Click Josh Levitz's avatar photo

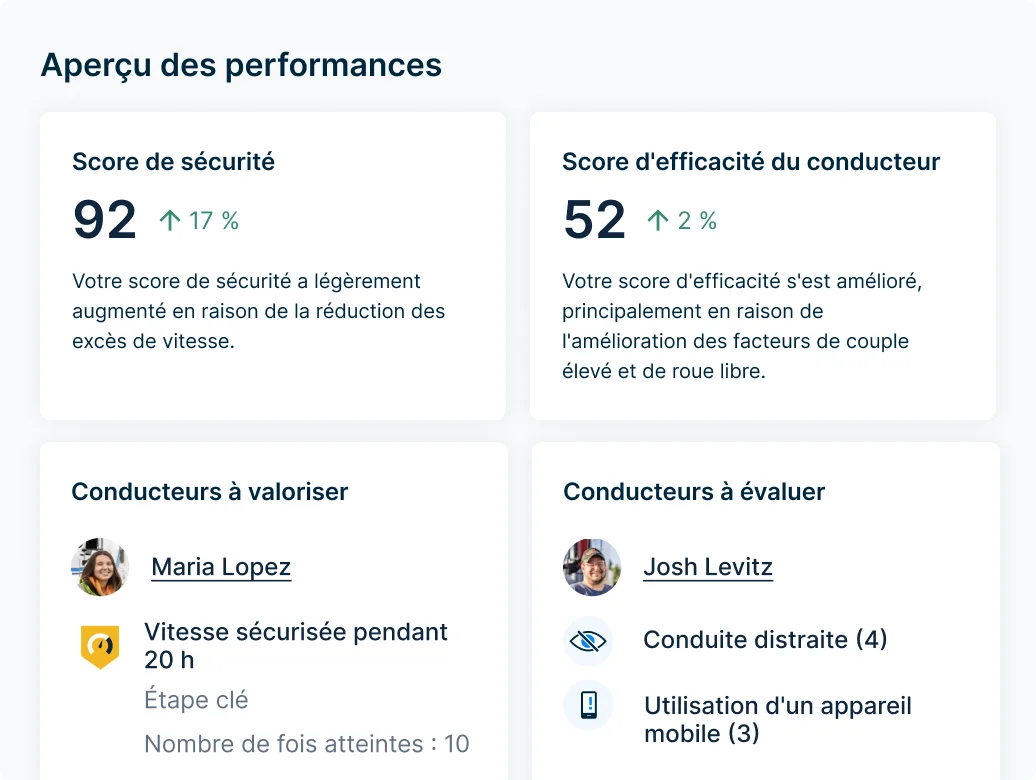click(591, 567)
